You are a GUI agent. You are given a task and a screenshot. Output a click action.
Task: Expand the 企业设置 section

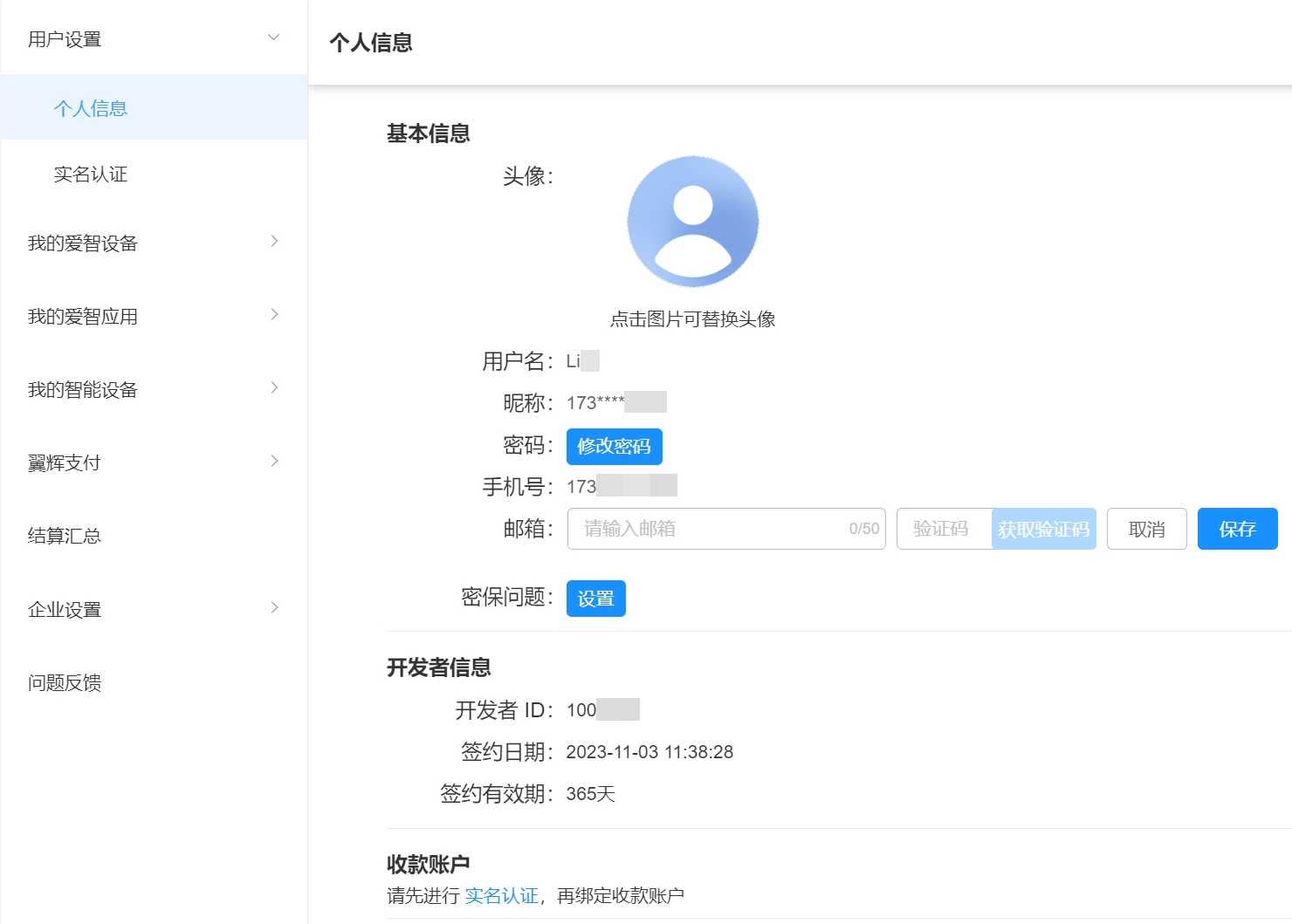coord(153,608)
